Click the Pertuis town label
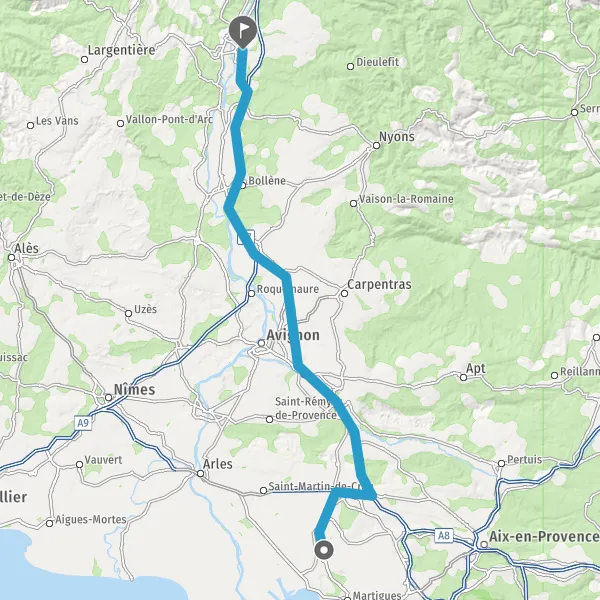The image size is (600, 600). (525, 459)
